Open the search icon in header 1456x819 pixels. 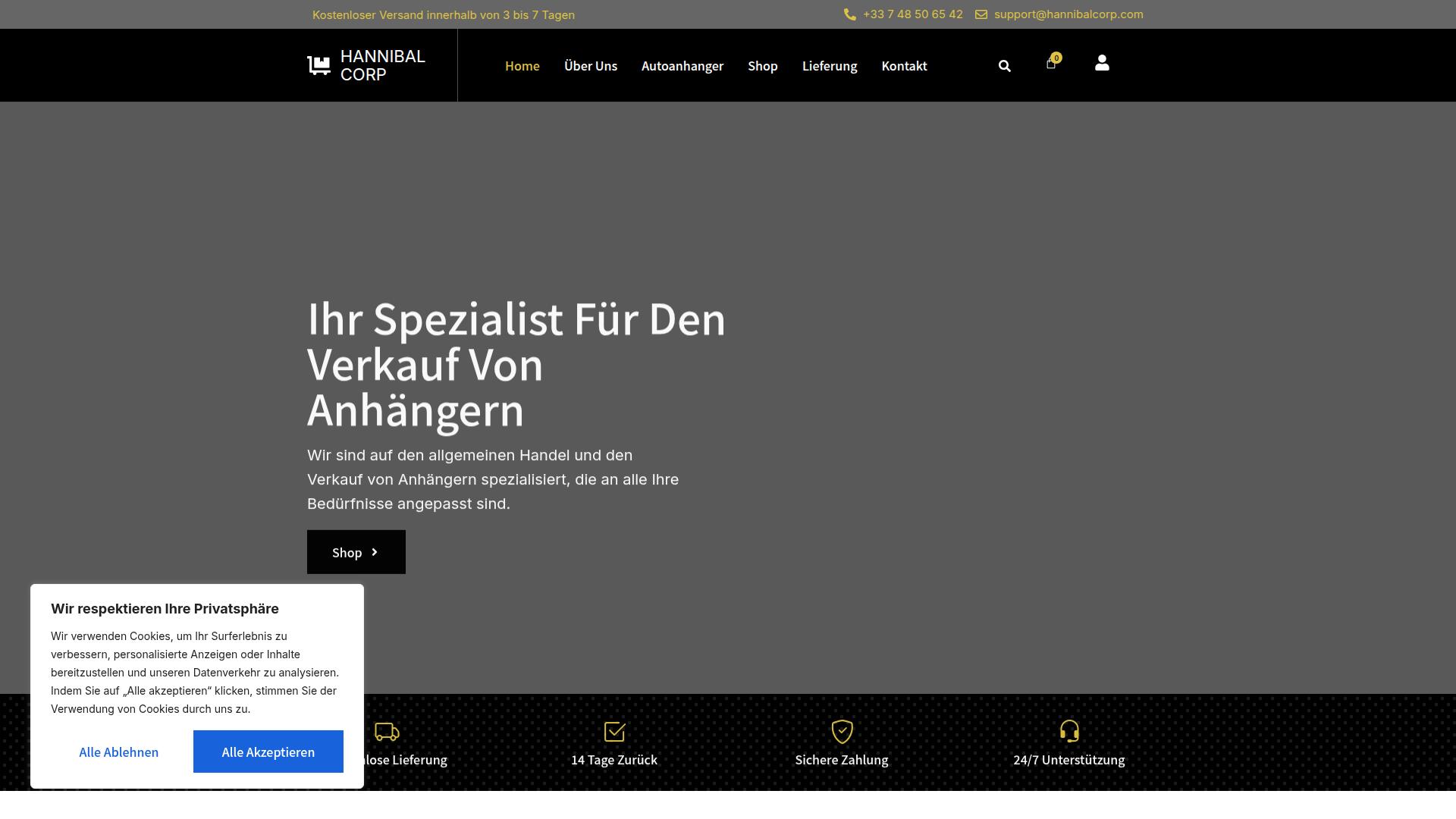pyautogui.click(x=1005, y=66)
